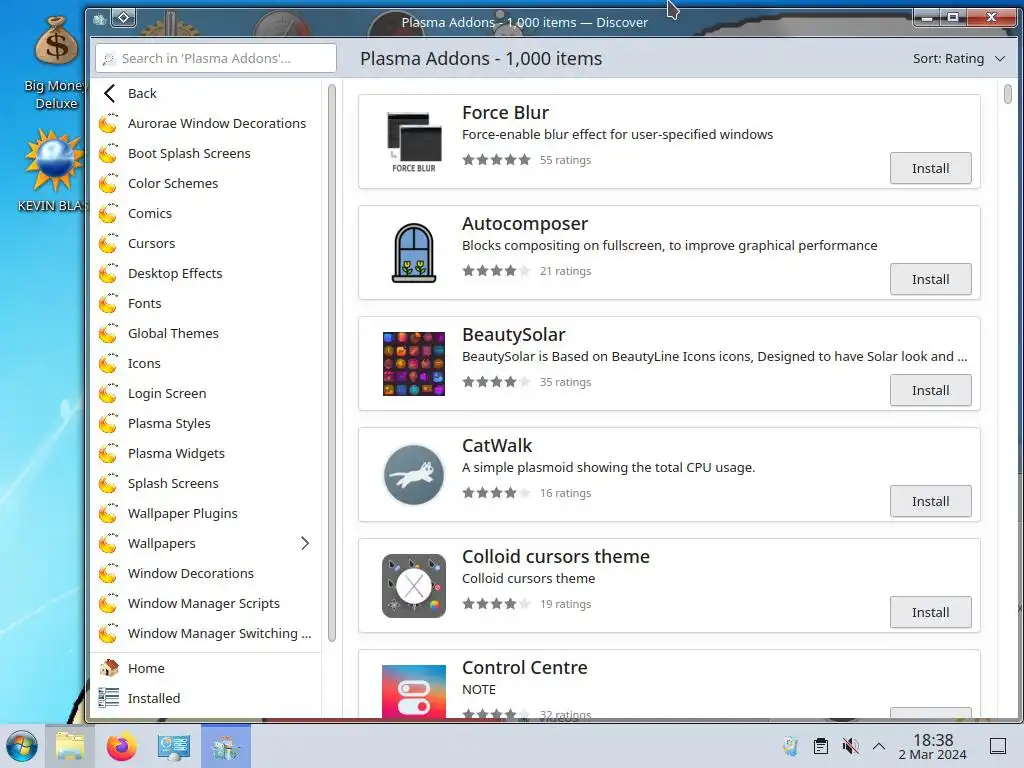This screenshot has height=768, width=1024.
Task: Click the Discover app icon in titlebar
Action: [99, 20]
